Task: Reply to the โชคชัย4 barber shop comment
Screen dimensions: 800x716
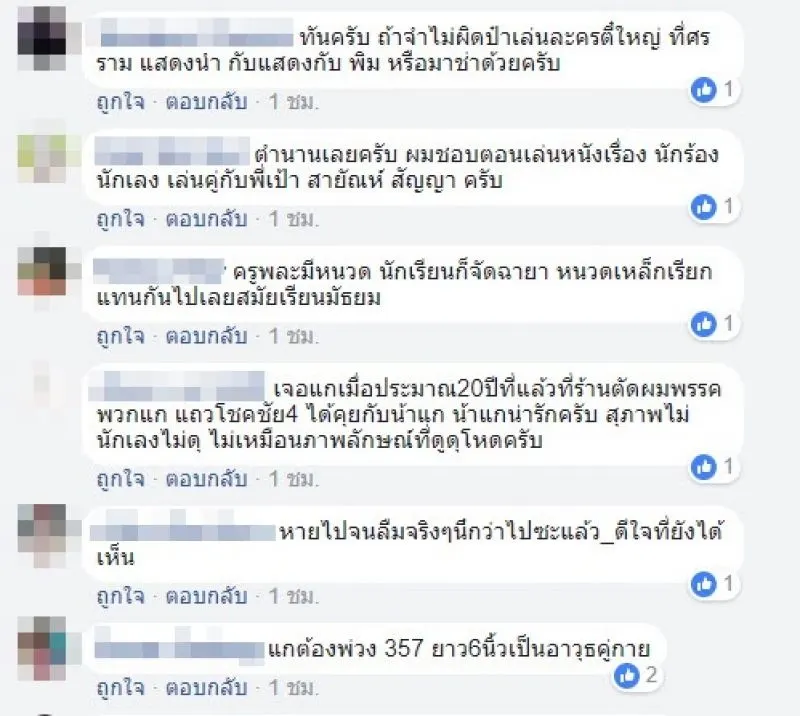Action: coord(206,479)
